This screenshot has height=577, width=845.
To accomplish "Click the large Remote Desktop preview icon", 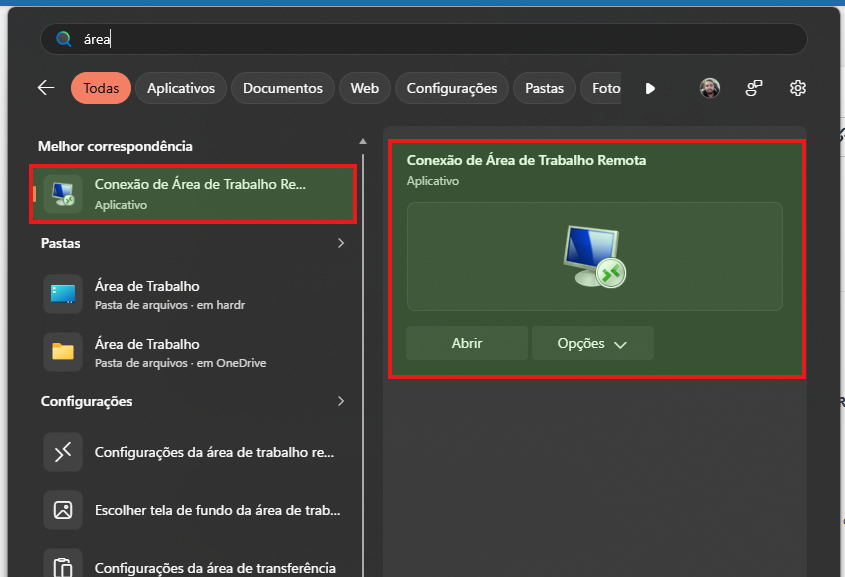I will [x=594, y=256].
